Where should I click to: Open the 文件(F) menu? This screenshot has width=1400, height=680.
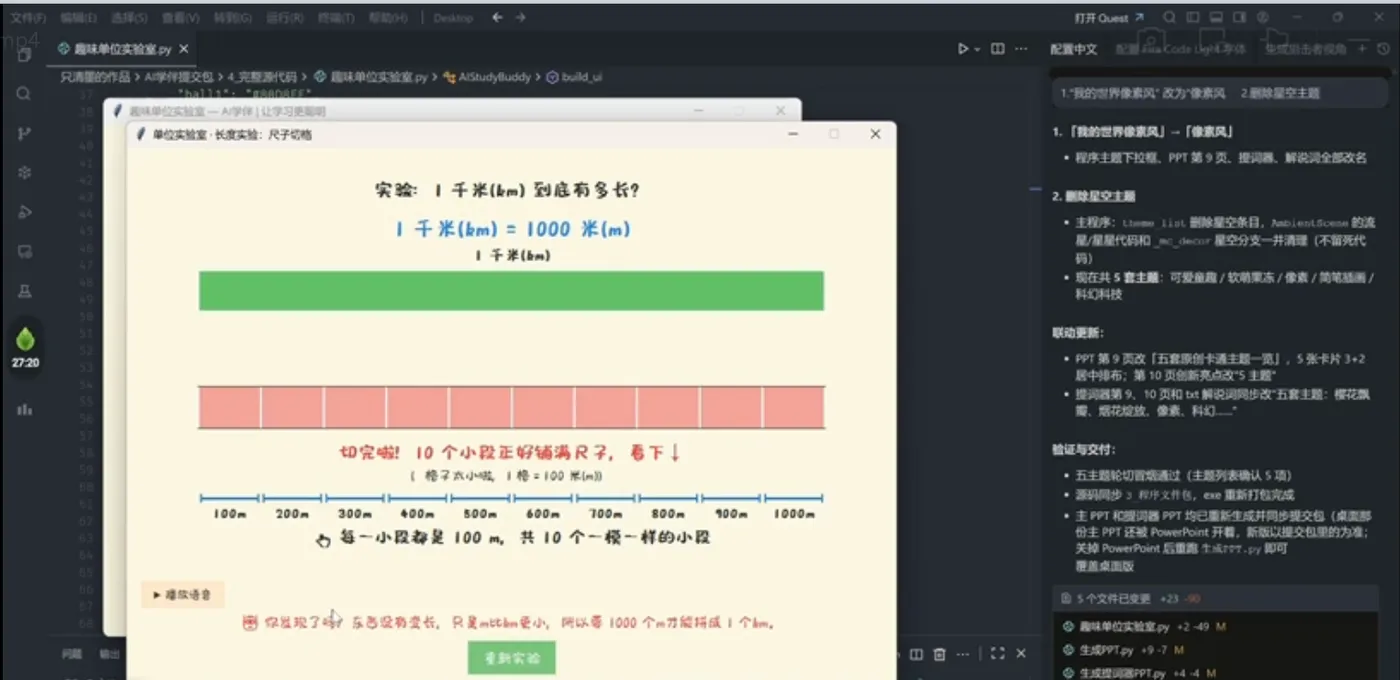click(27, 17)
